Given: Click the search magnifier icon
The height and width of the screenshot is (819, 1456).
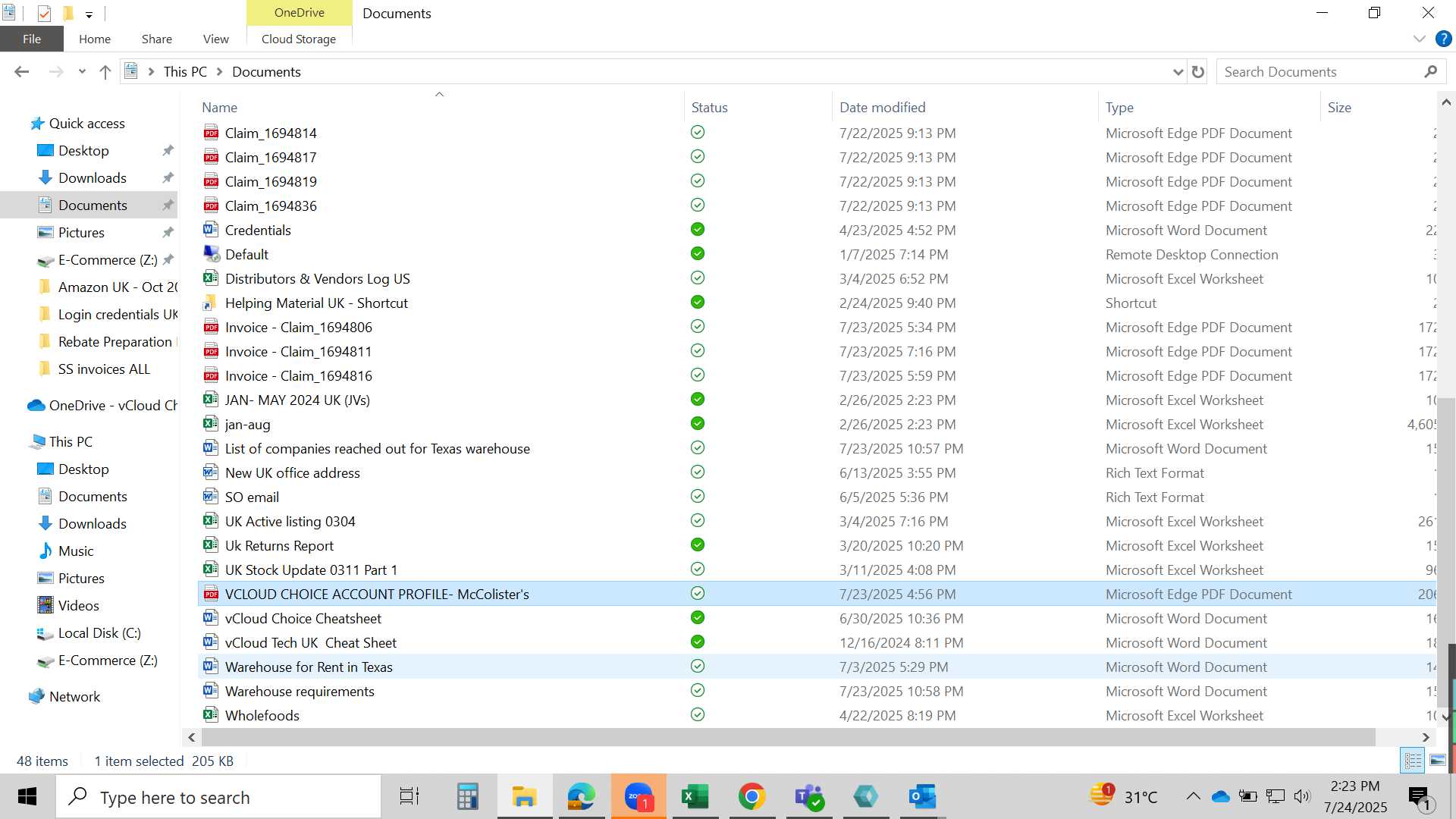Looking at the screenshot, I should pyautogui.click(x=1431, y=71).
